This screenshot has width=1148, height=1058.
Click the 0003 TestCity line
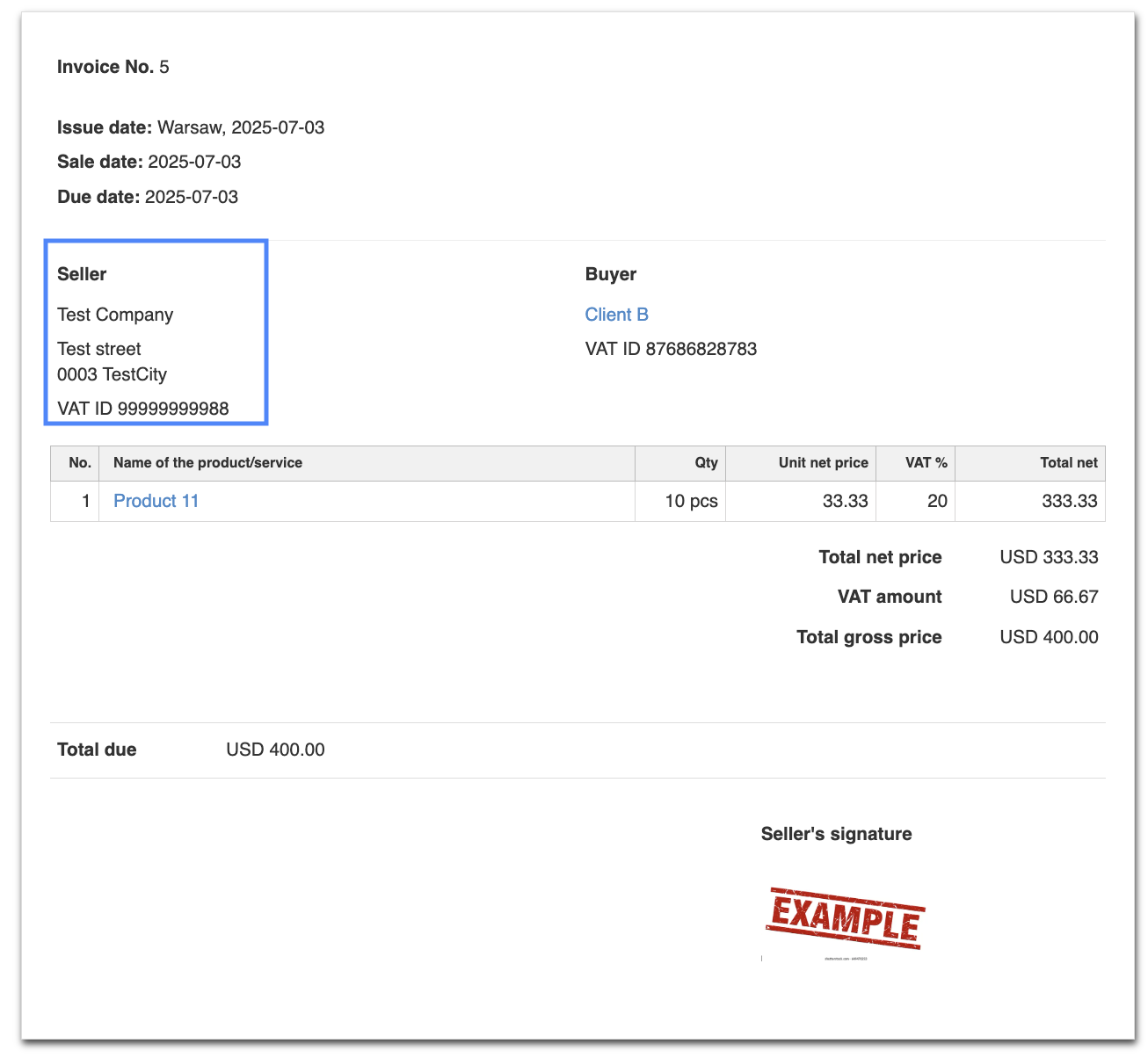(113, 374)
